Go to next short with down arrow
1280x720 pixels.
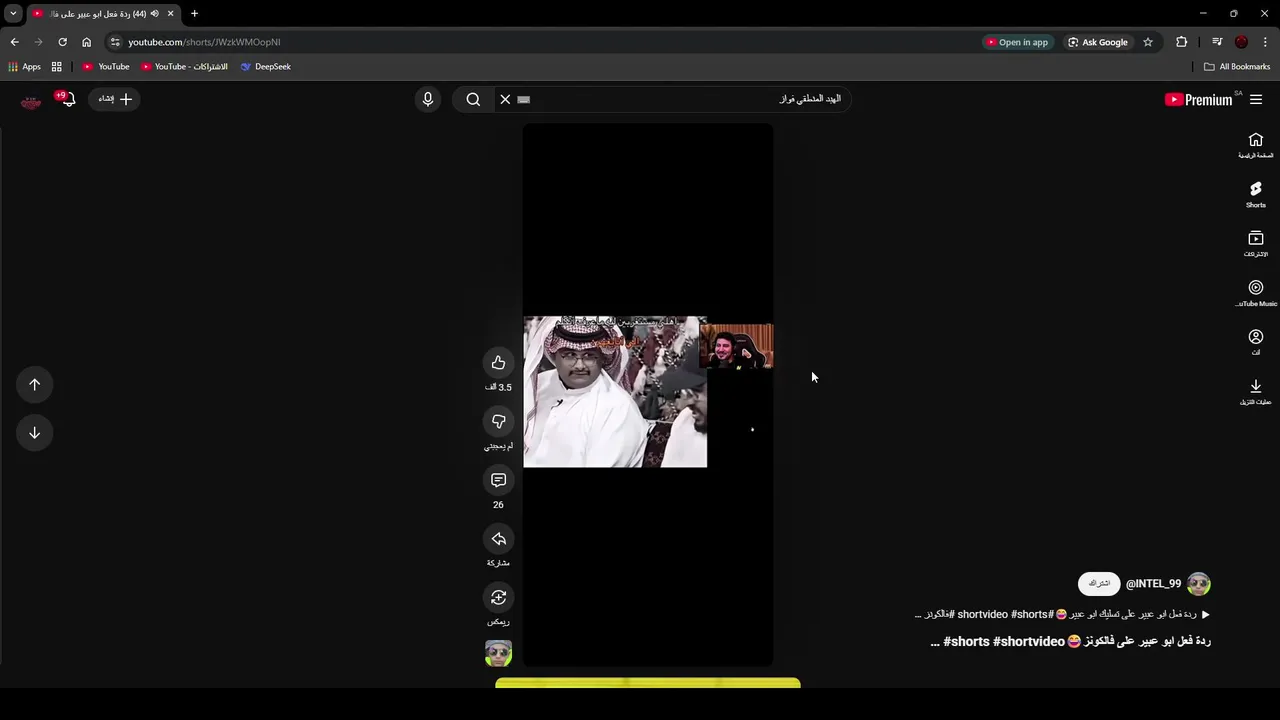[34, 432]
